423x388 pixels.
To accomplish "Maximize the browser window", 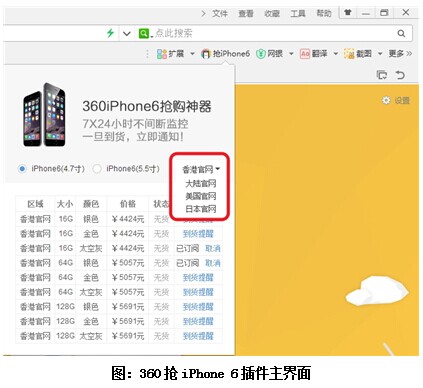I will pos(384,13).
